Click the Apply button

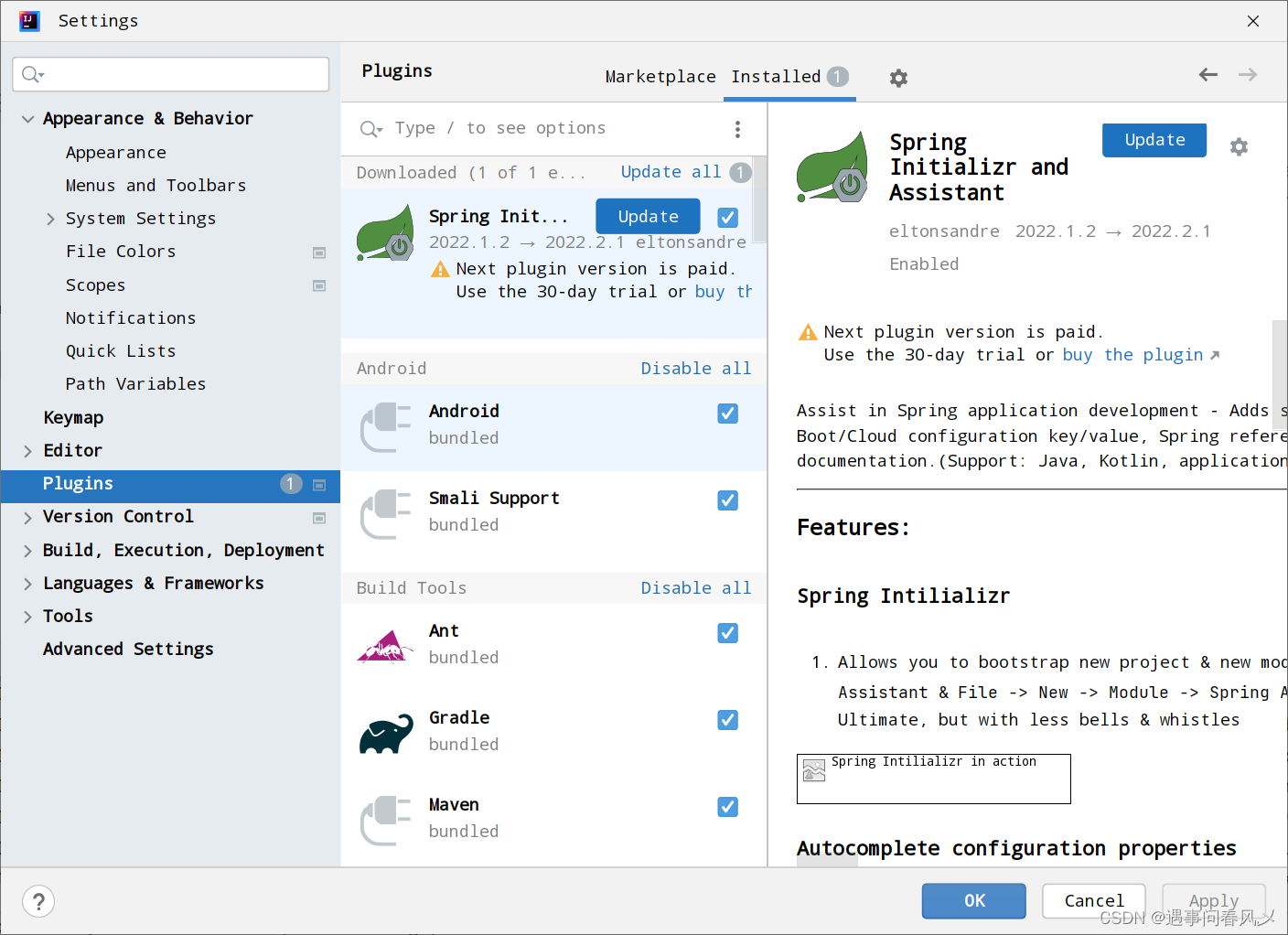(x=1214, y=901)
